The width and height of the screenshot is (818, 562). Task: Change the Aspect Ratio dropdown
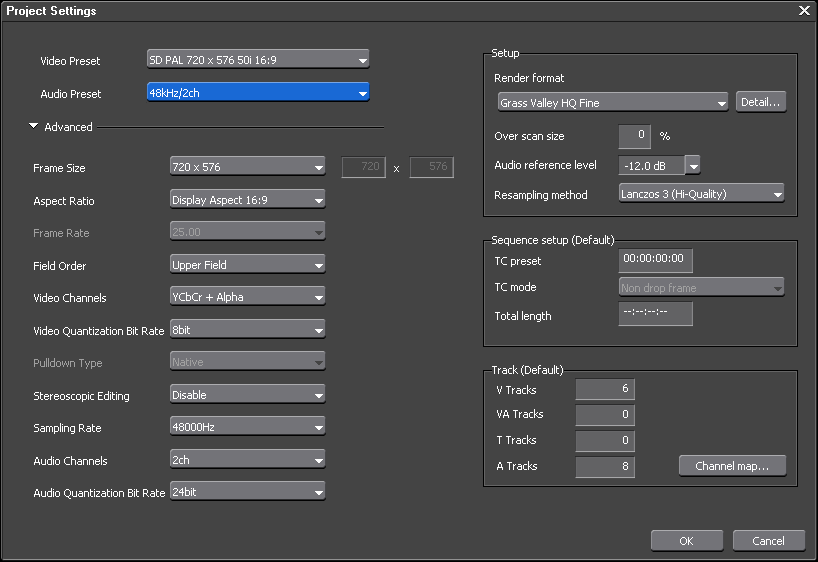[247, 200]
